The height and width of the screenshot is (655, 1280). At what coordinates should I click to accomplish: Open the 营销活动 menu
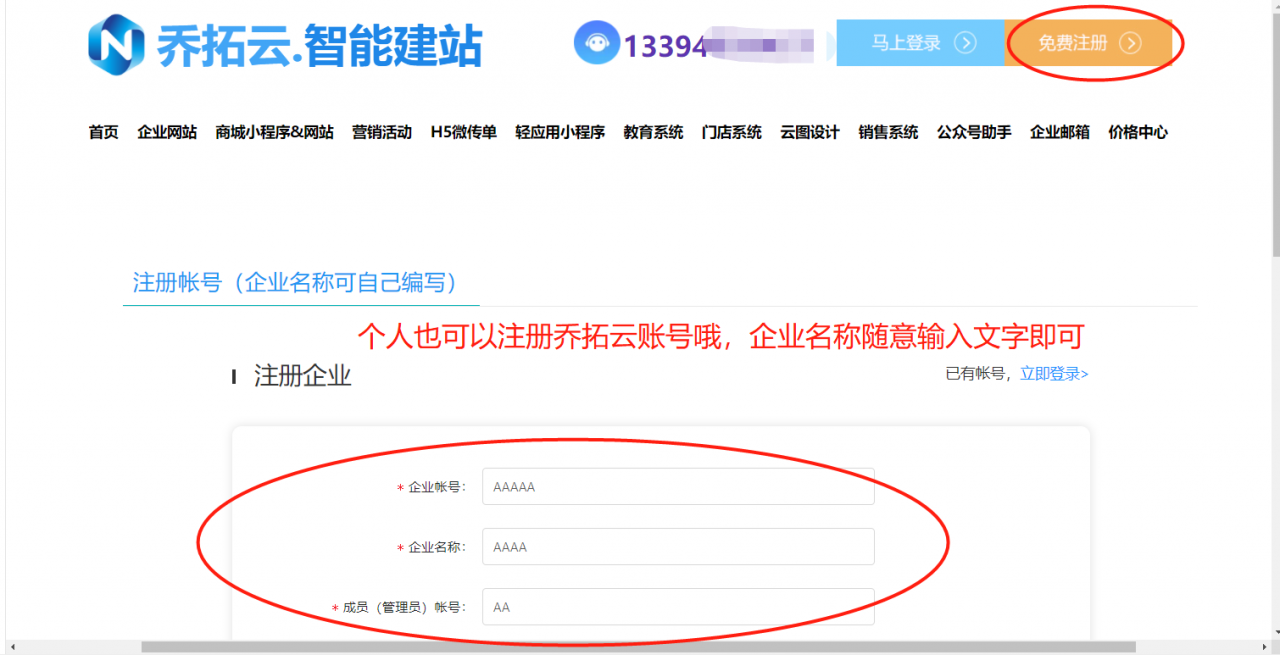(382, 131)
